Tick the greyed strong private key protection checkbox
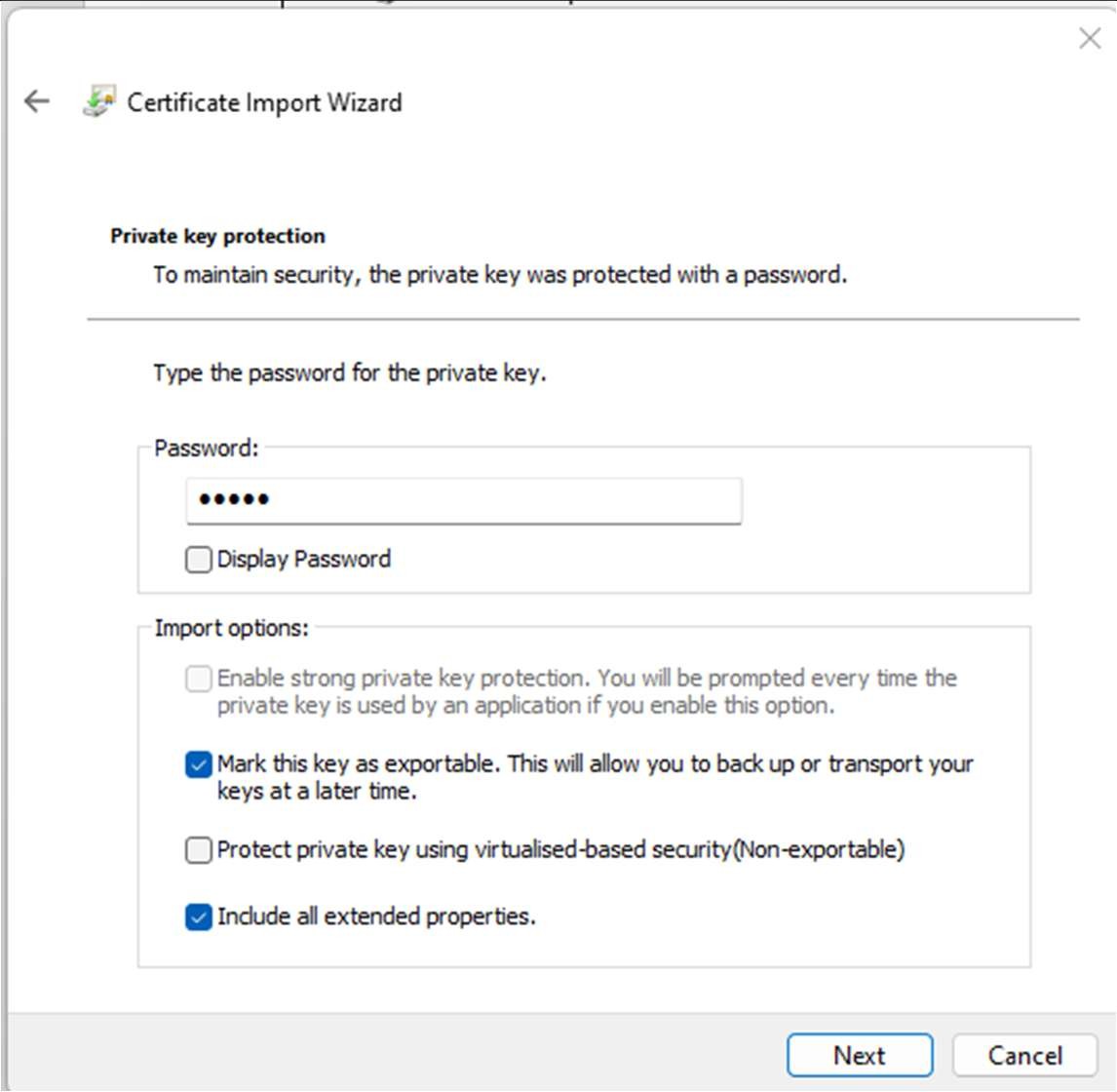The width and height of the screenshot is (1117, 1092). click(199, 679)
